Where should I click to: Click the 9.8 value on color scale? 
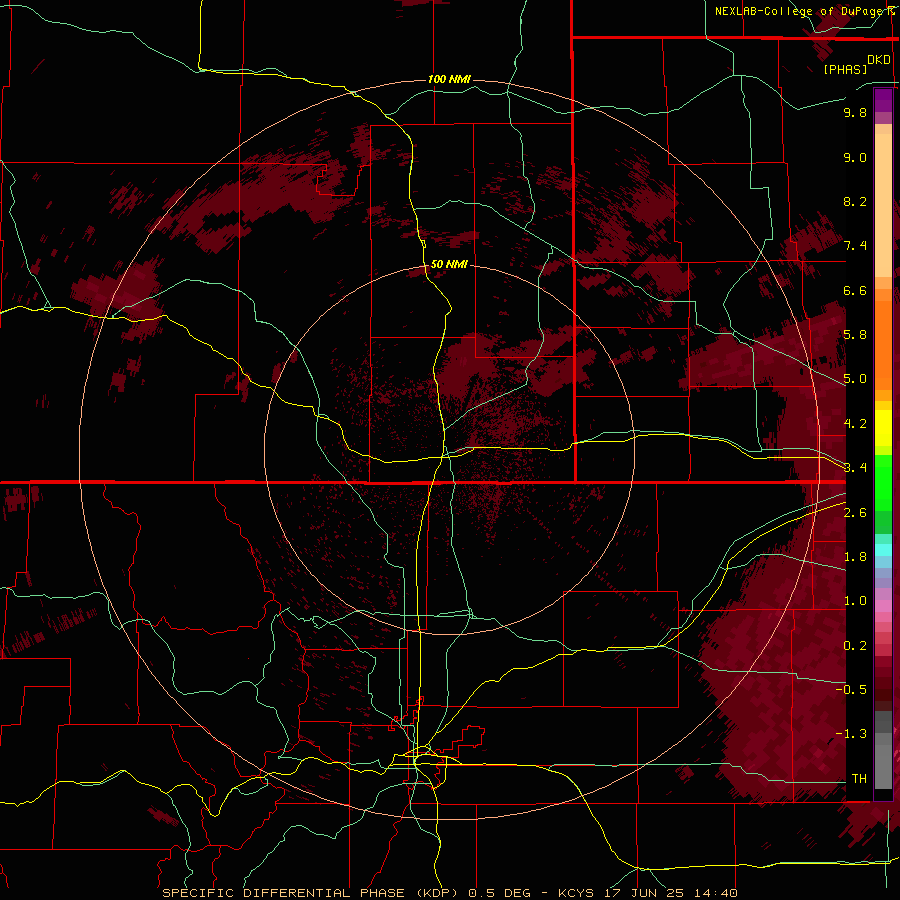(x=855, y=112)
